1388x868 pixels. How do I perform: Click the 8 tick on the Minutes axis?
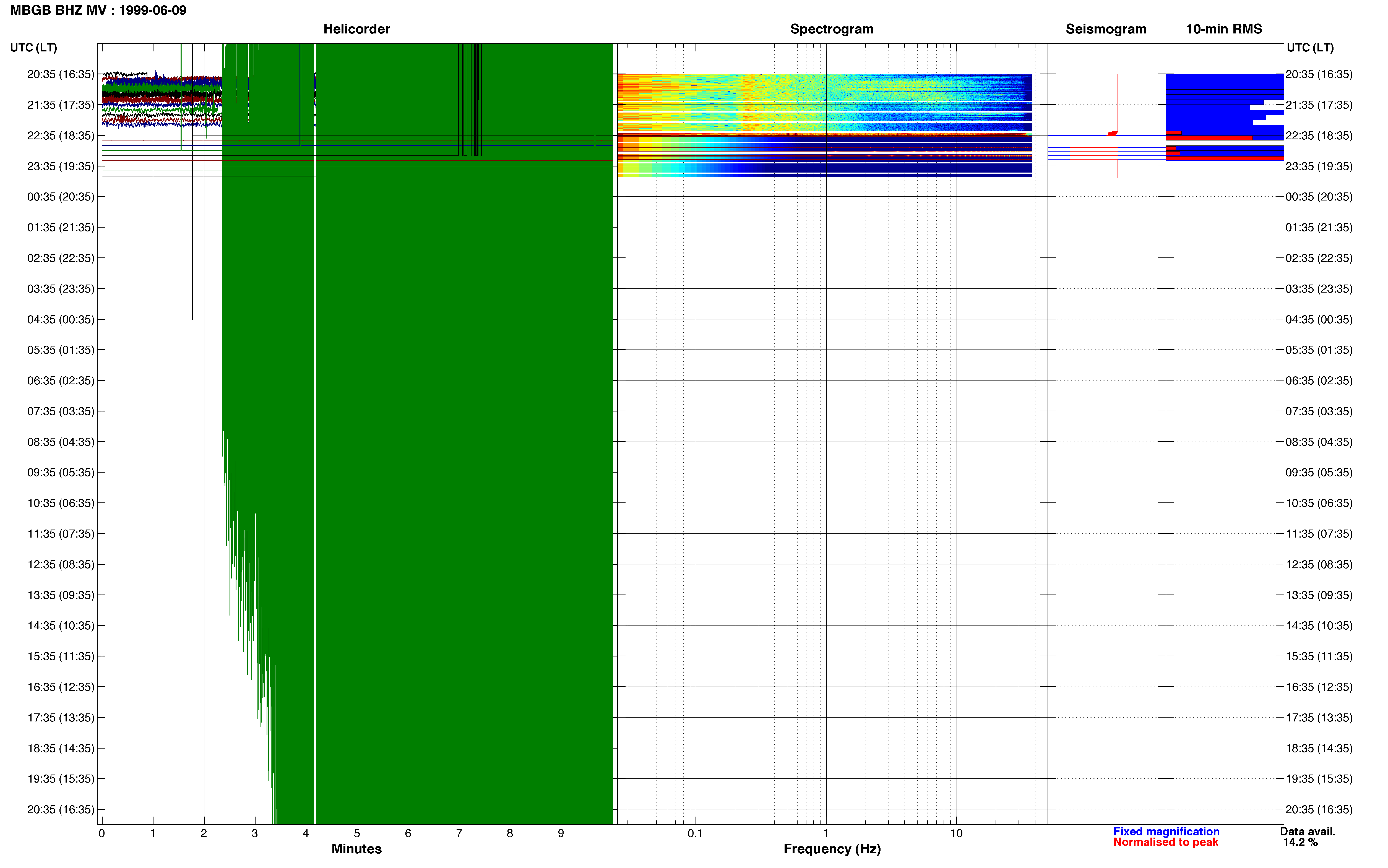click(510, 833)
